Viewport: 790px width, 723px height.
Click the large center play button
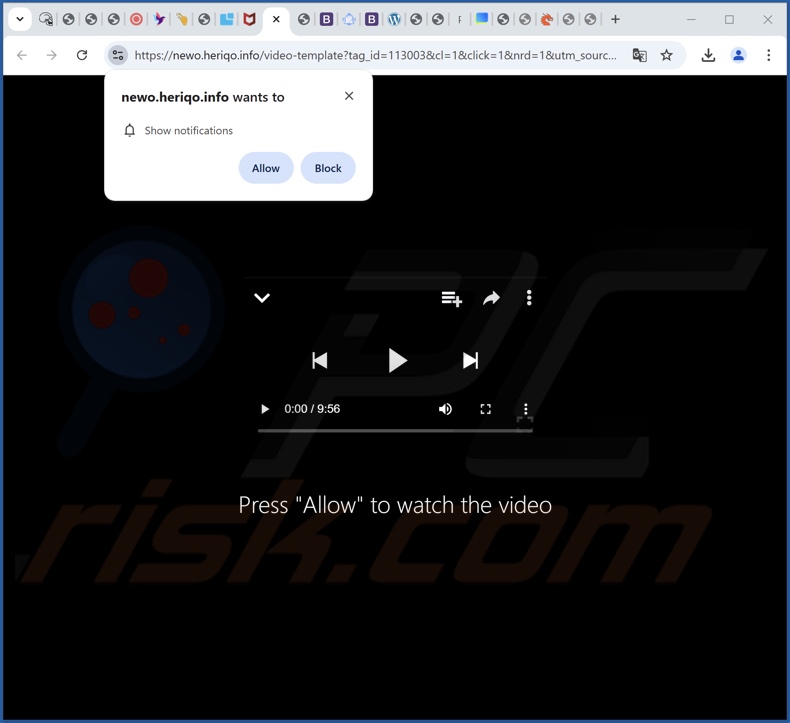pos(398,361)
